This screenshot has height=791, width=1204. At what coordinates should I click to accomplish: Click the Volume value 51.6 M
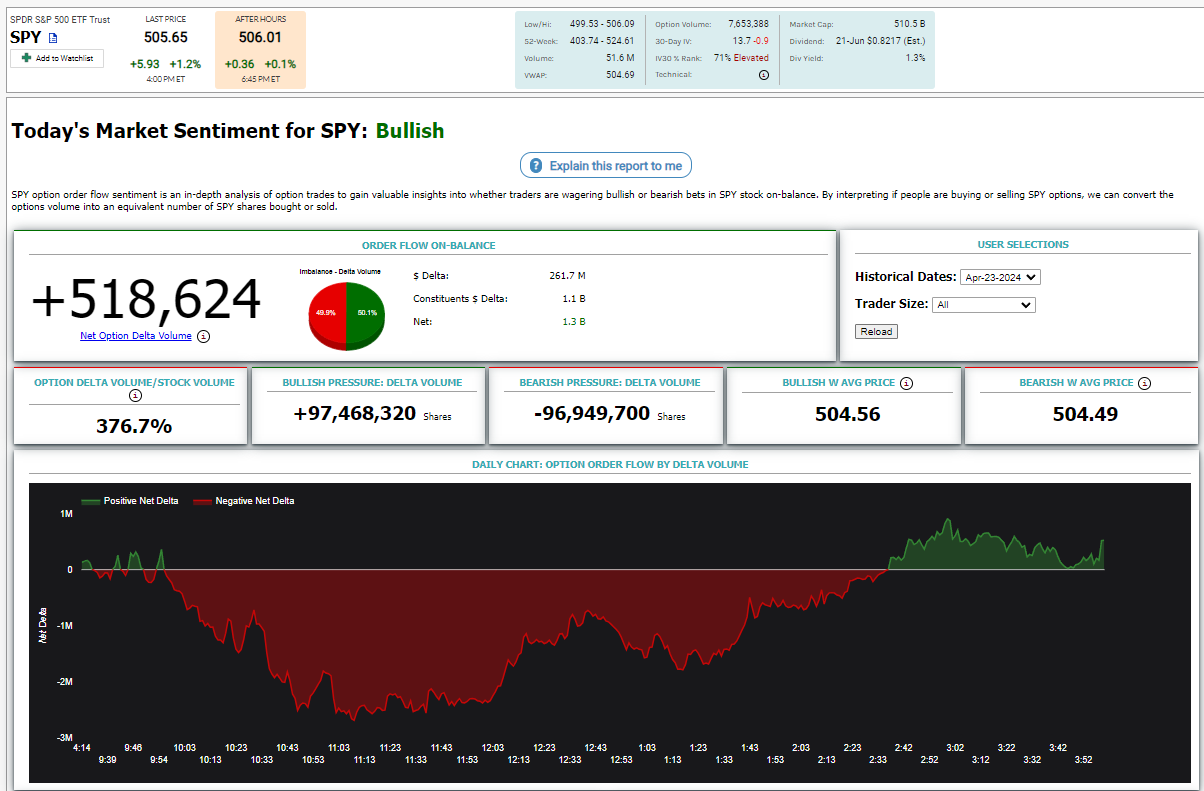620,58
